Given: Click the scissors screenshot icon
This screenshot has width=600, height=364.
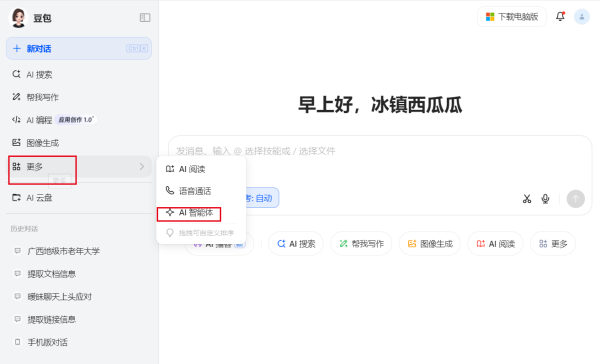Looking at the screenshot, I should click(527, 199).
